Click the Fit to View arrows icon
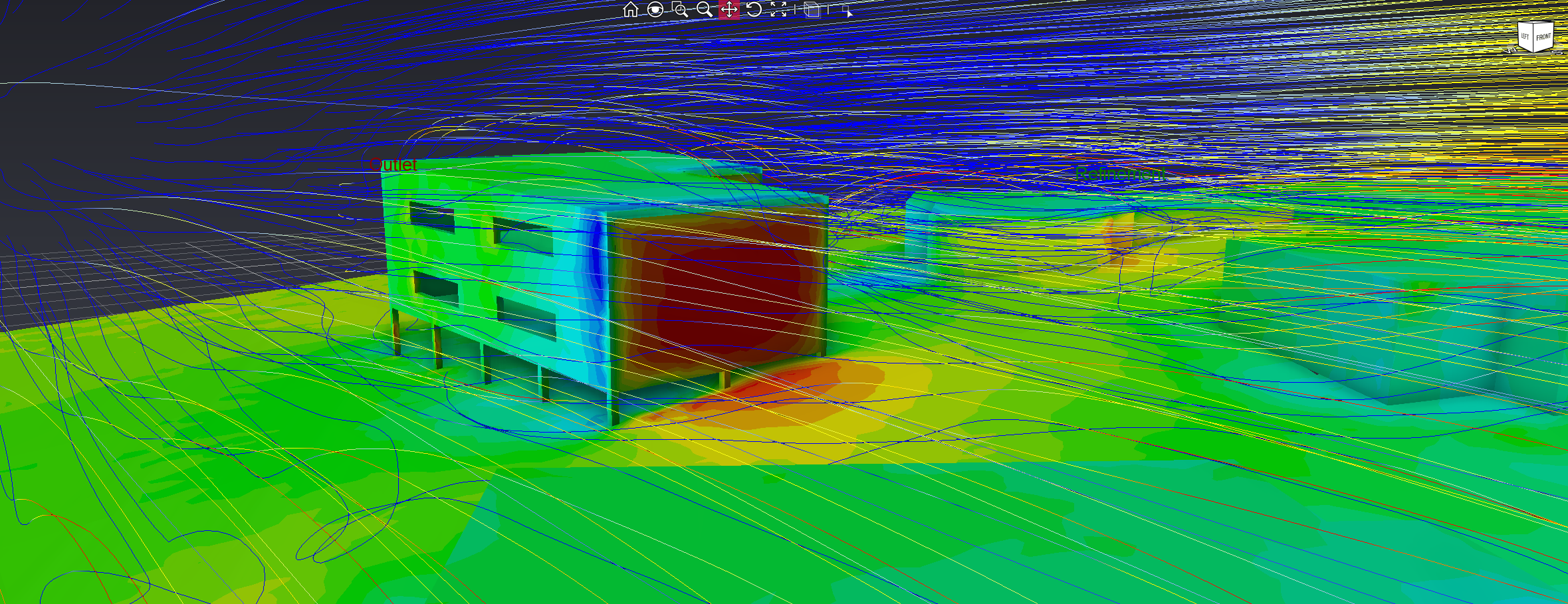 778,9
